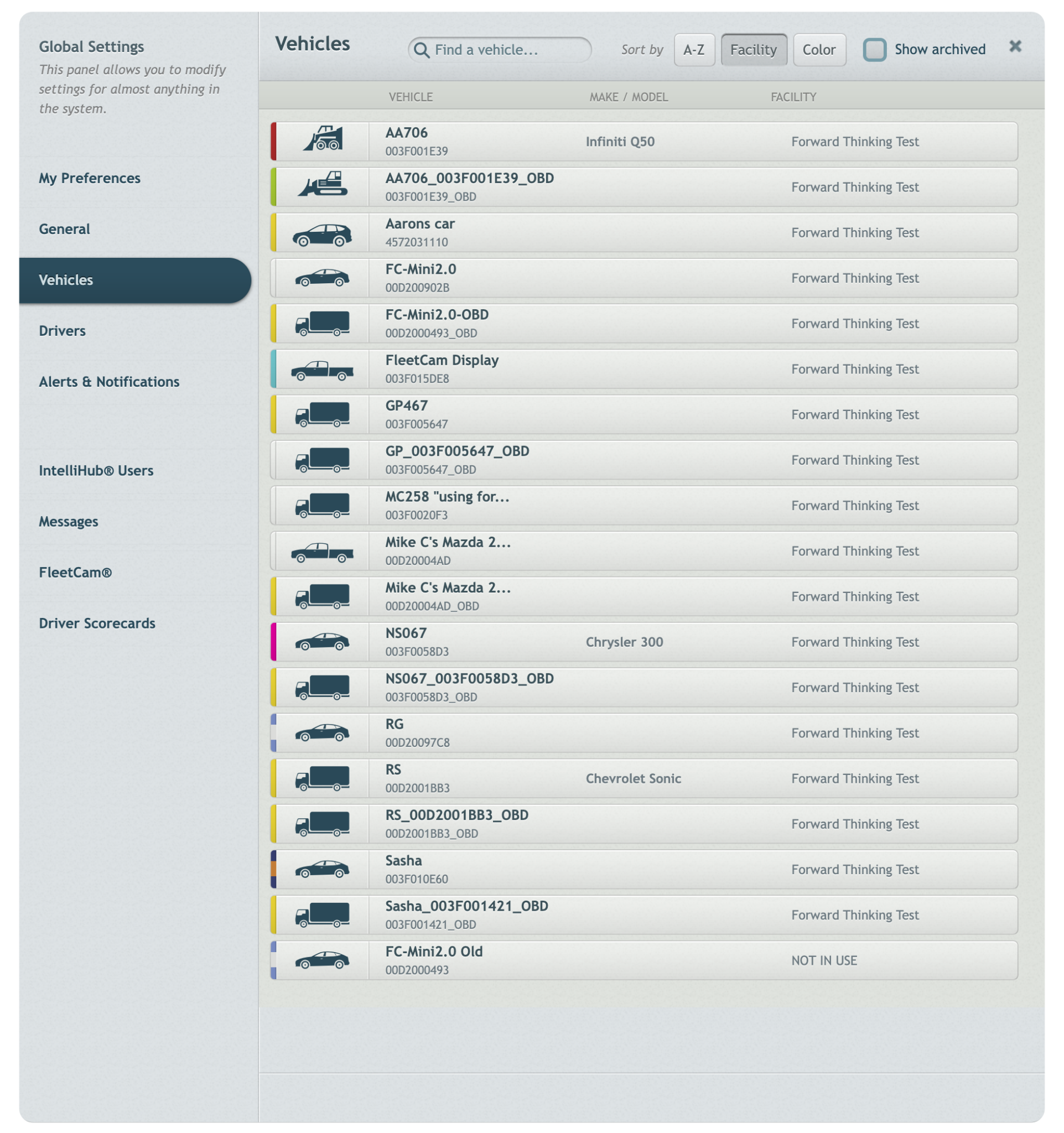The image size is (1064, 1133).
Task: Open the RS Chevrolet Sonic vehicle row
Action: (644, 778)
